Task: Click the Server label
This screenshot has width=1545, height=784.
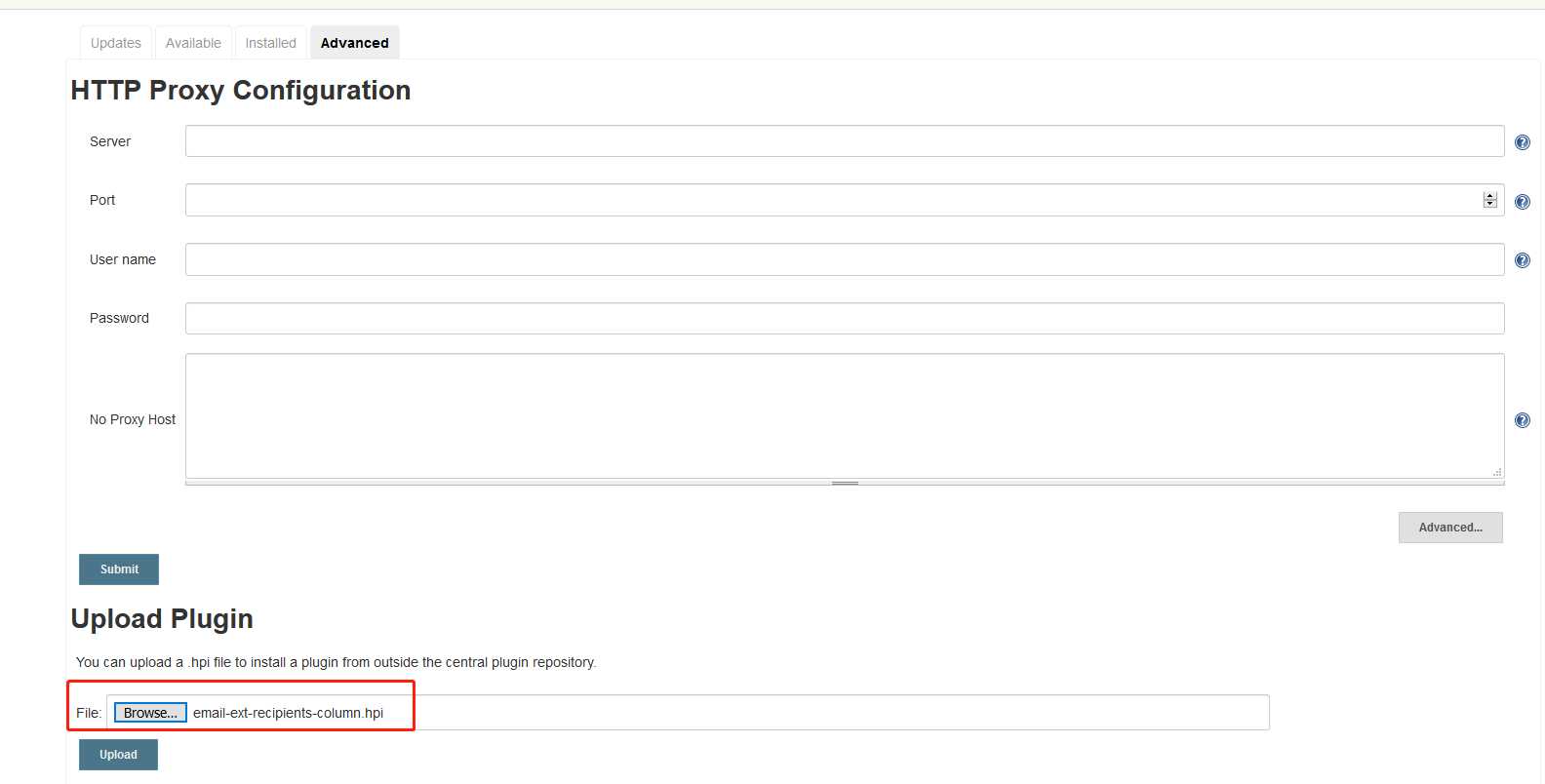Action: 110,141
